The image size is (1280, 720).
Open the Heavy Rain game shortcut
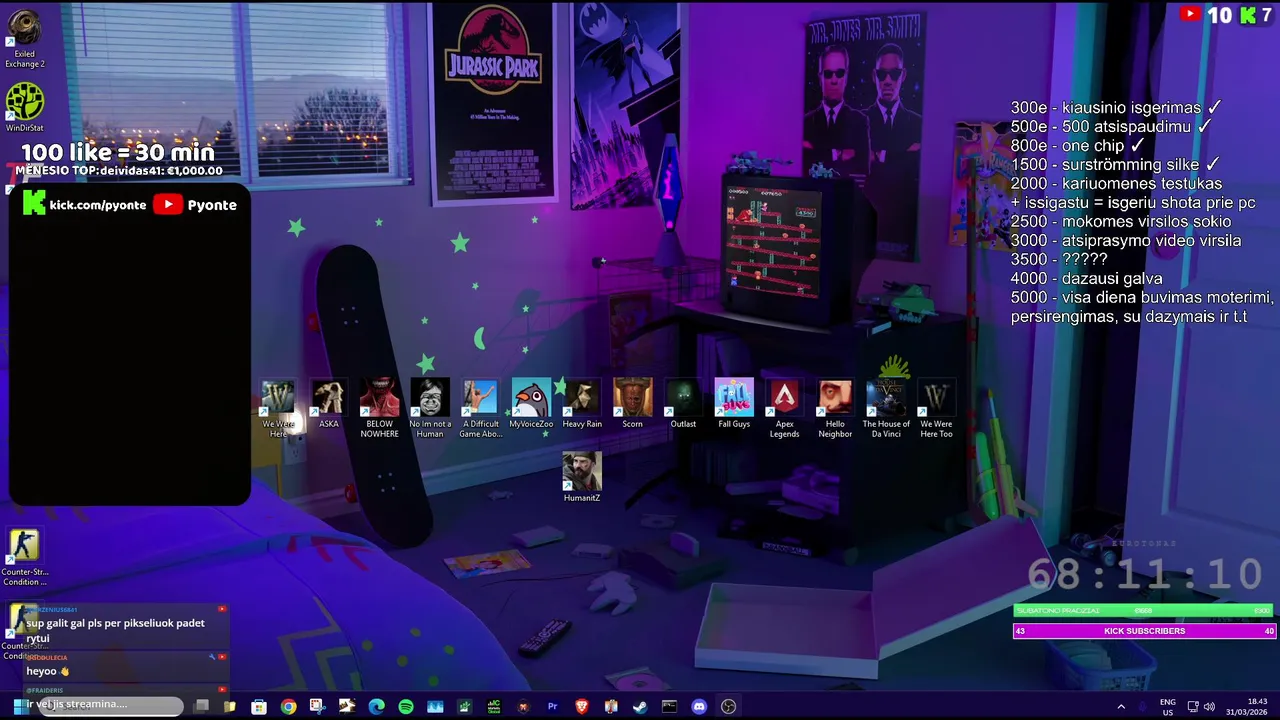pos(582,404)
